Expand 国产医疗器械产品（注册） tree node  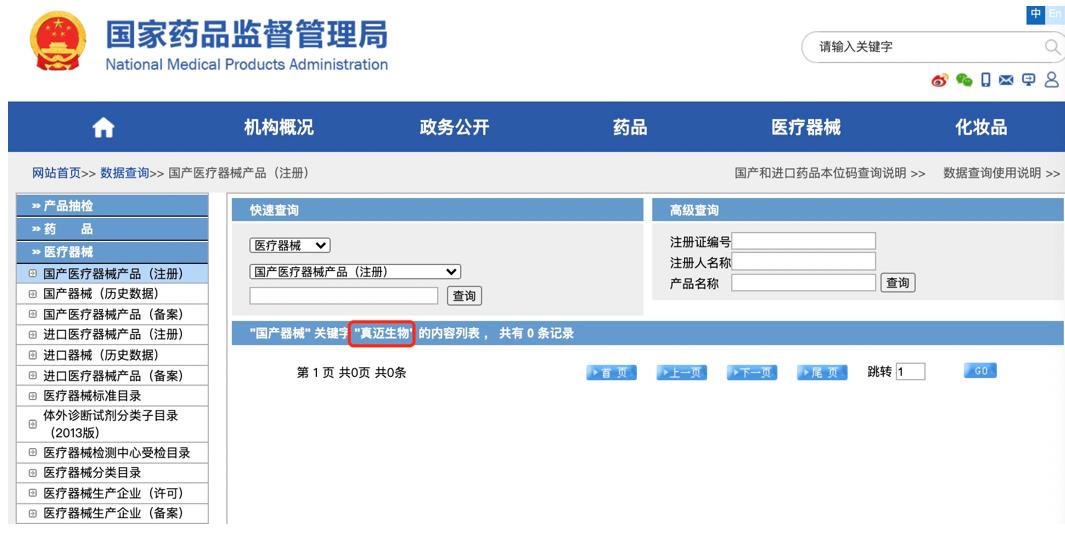33,274
